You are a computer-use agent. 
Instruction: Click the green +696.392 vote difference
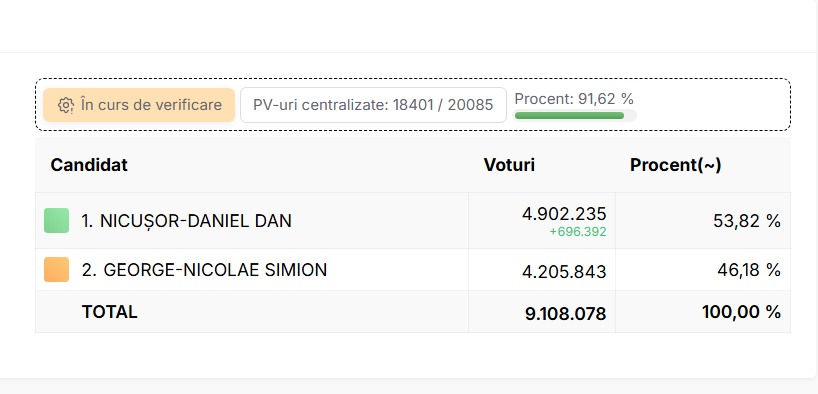click(x=578, y=232)
